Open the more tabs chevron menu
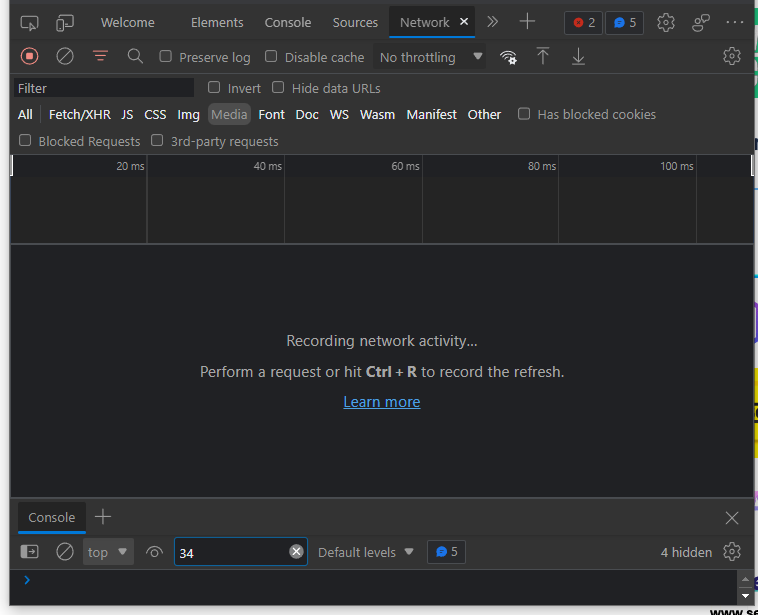The width and height of the screenshot is (758, 615). coord(493,22)
